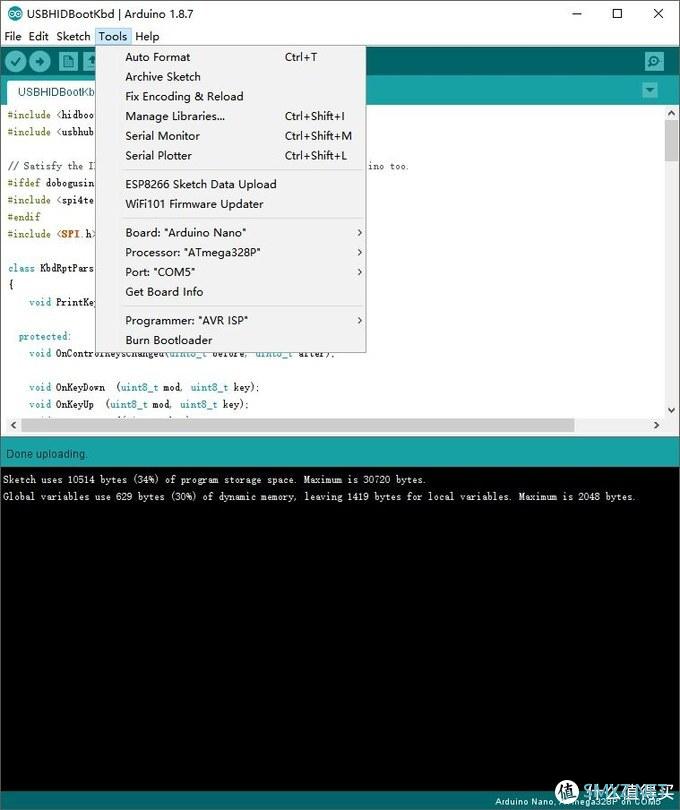Screen dimensions: 680x810
Task: Click the editor scroll up arrow
Action: click(671, 113)
